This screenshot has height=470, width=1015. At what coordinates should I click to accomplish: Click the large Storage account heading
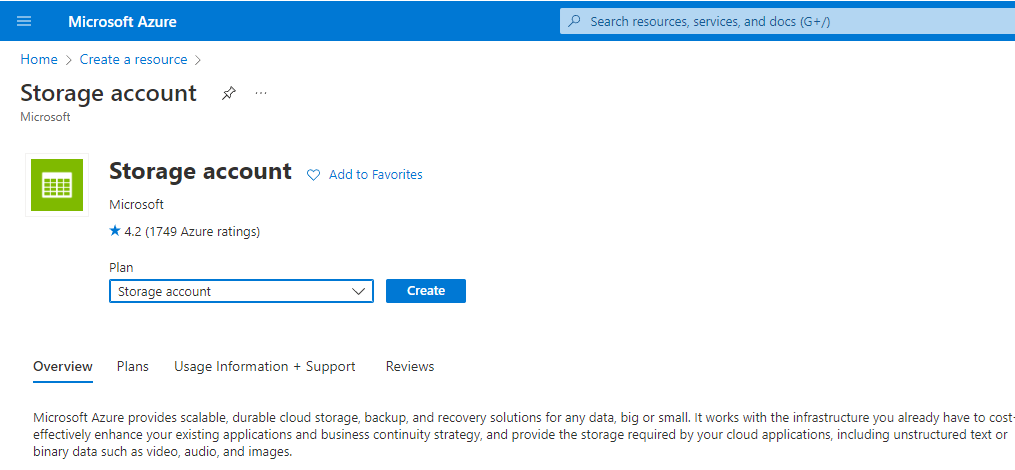click(x=201, y=172)
